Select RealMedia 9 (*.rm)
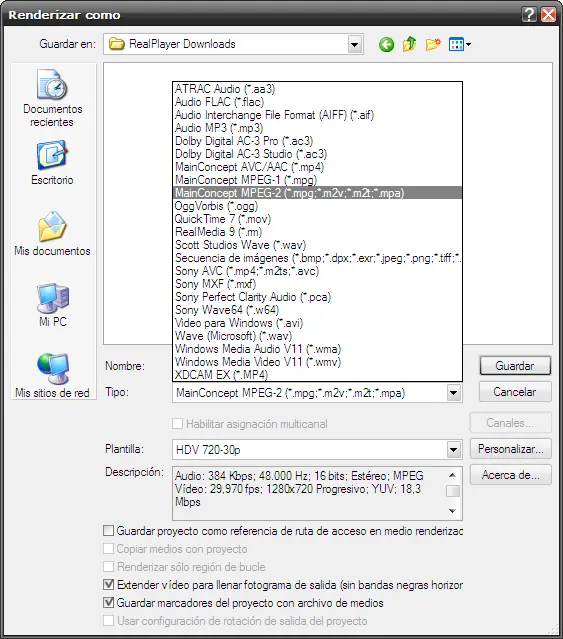The width and height of the screenshot is (563, 639). click(x=317, y=232)
